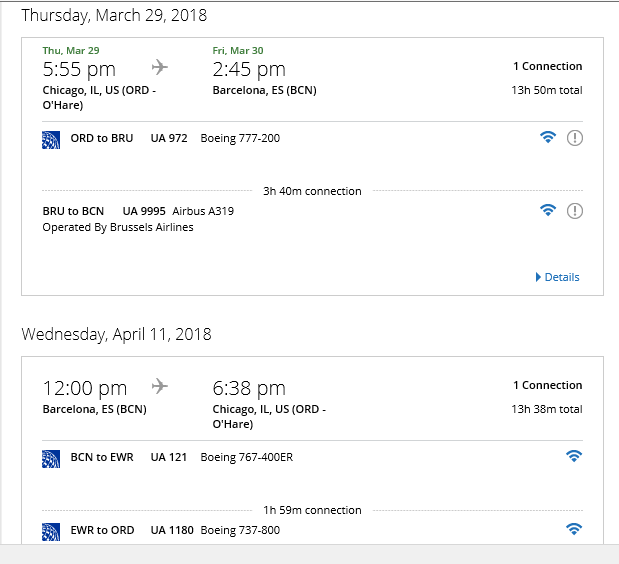
Task: Select the UA 972 flight number
Action: pyautogui.click(x=169, y=138)
